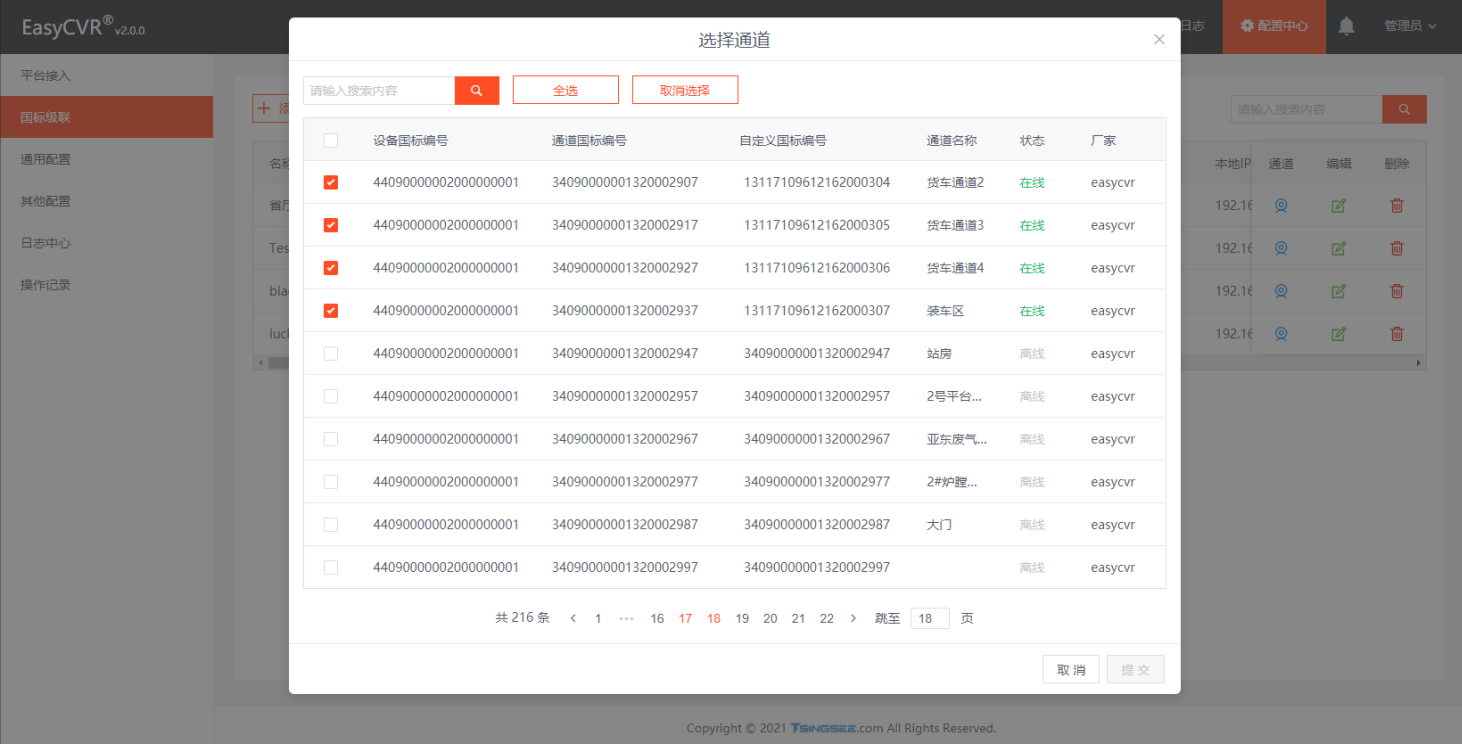The width and height of the screenshot is (1462, 744).
Task: Close the 选择通道 dialog with X
Action: (x=1159, y=39)
